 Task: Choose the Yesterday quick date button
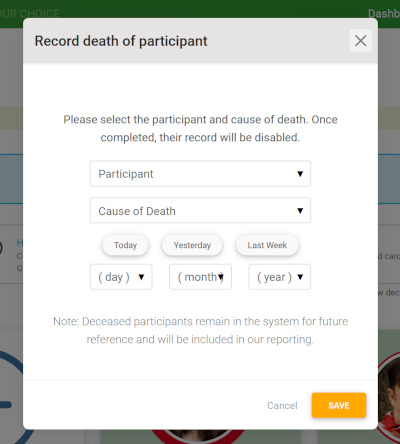[192, 245]
